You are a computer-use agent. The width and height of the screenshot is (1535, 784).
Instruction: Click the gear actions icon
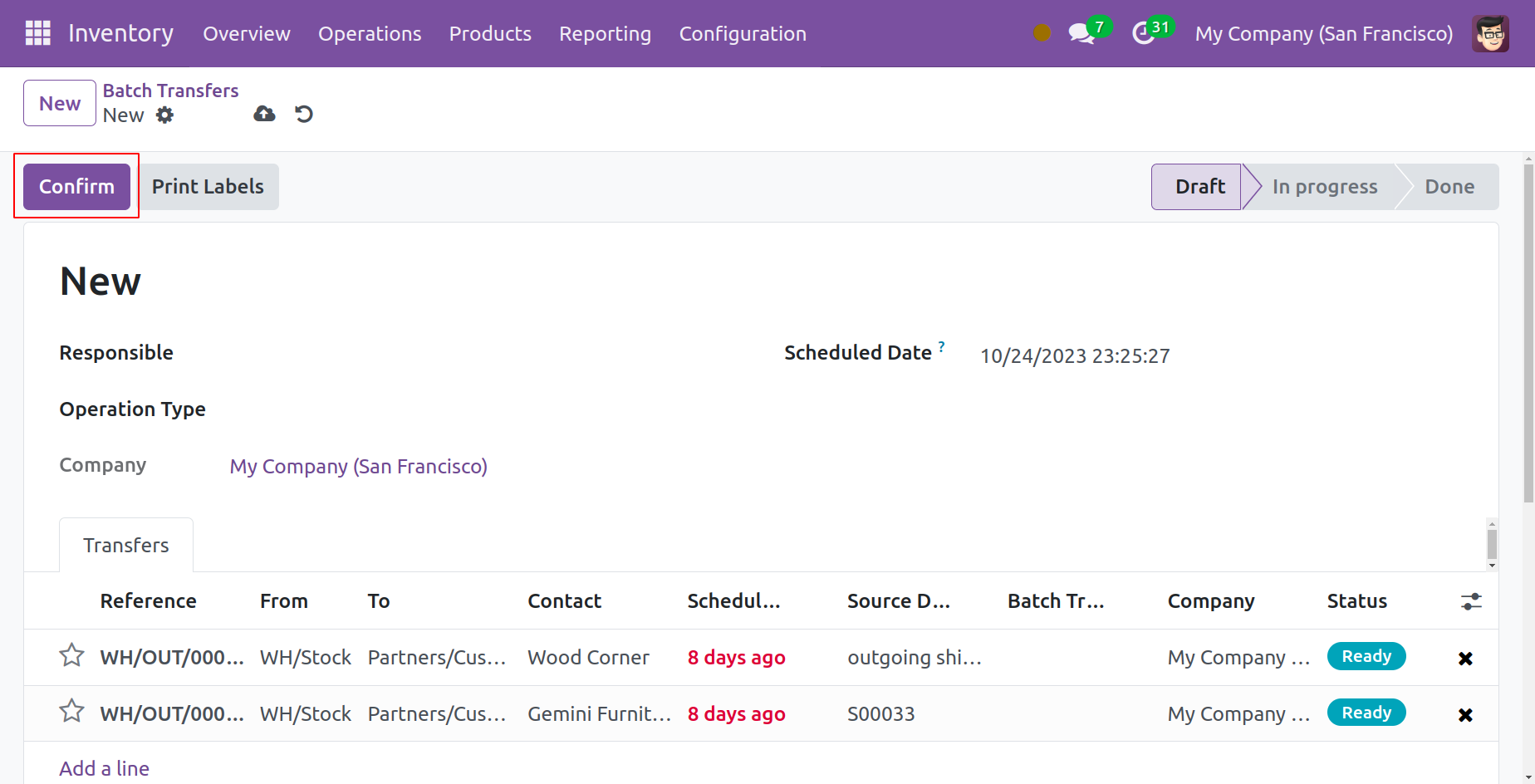[165, 115]
